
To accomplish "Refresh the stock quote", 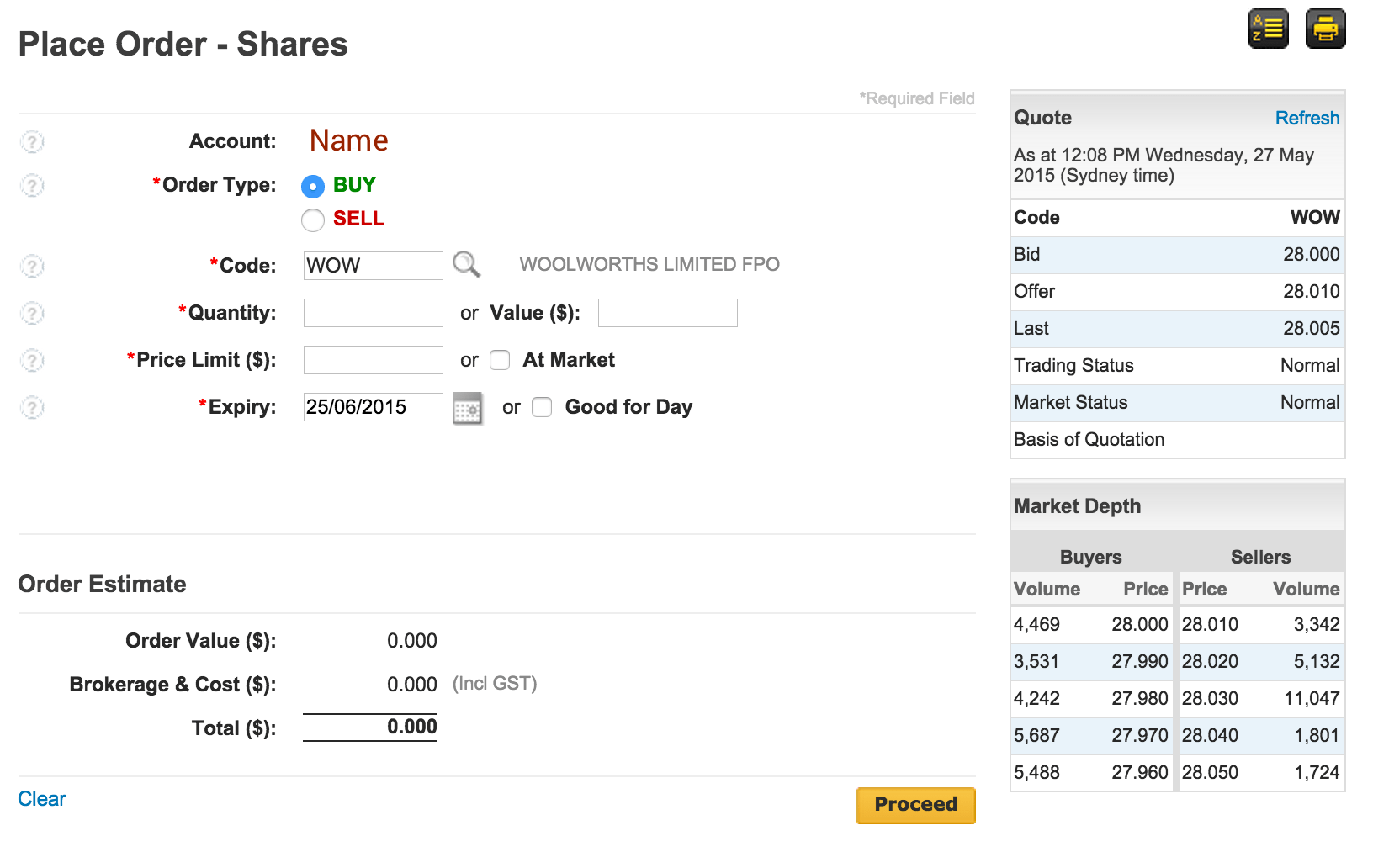I will click(1307, 118).
